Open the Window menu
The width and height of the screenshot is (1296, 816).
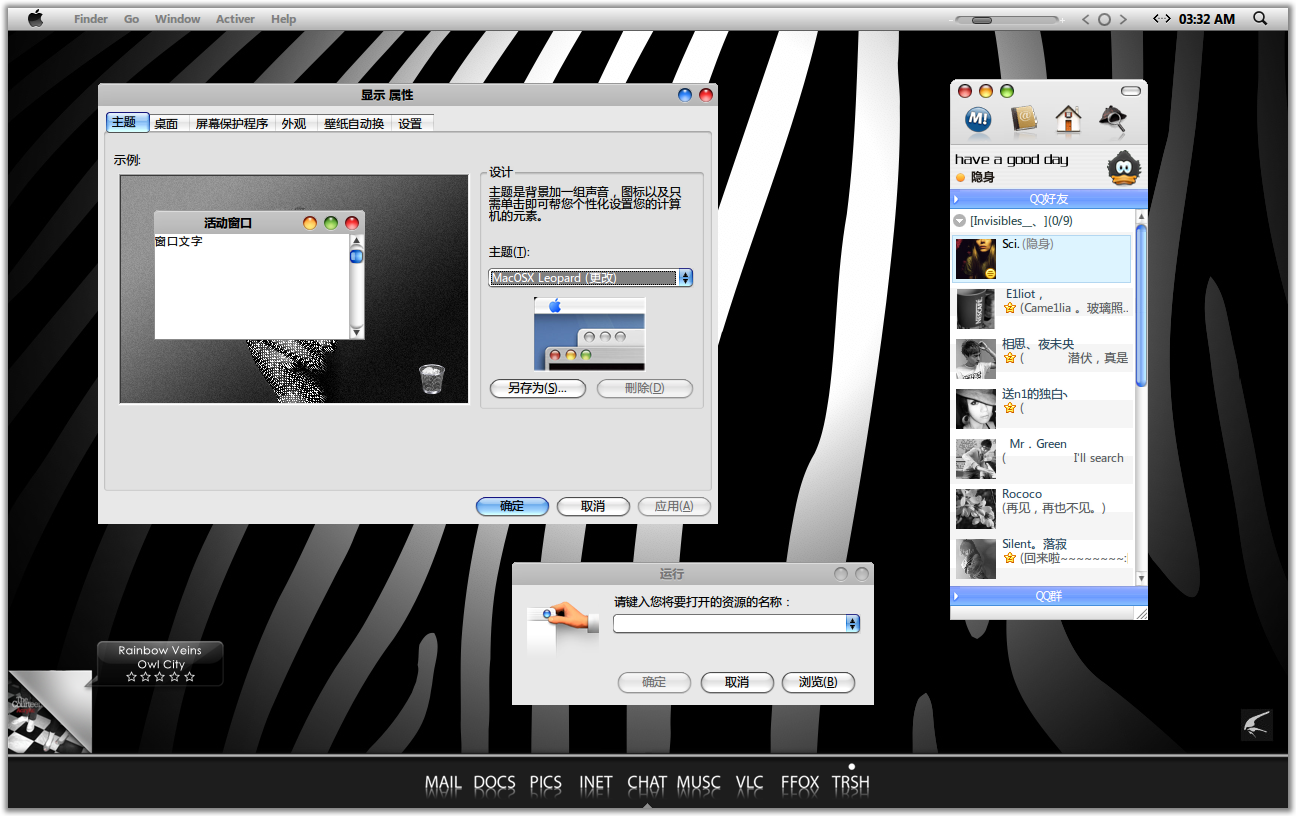[177, 19]
